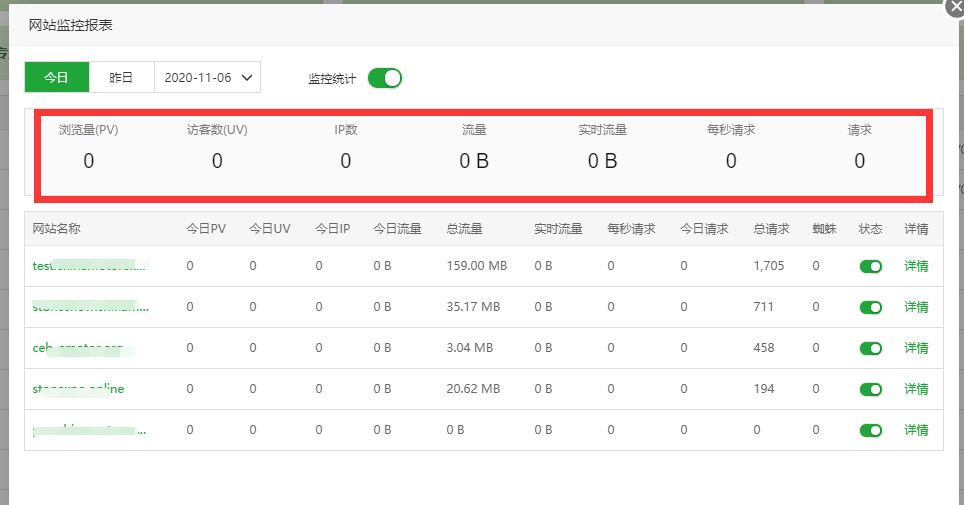
Task: Toggle status switch for 35.17 MB site
Action: point(871,307)
